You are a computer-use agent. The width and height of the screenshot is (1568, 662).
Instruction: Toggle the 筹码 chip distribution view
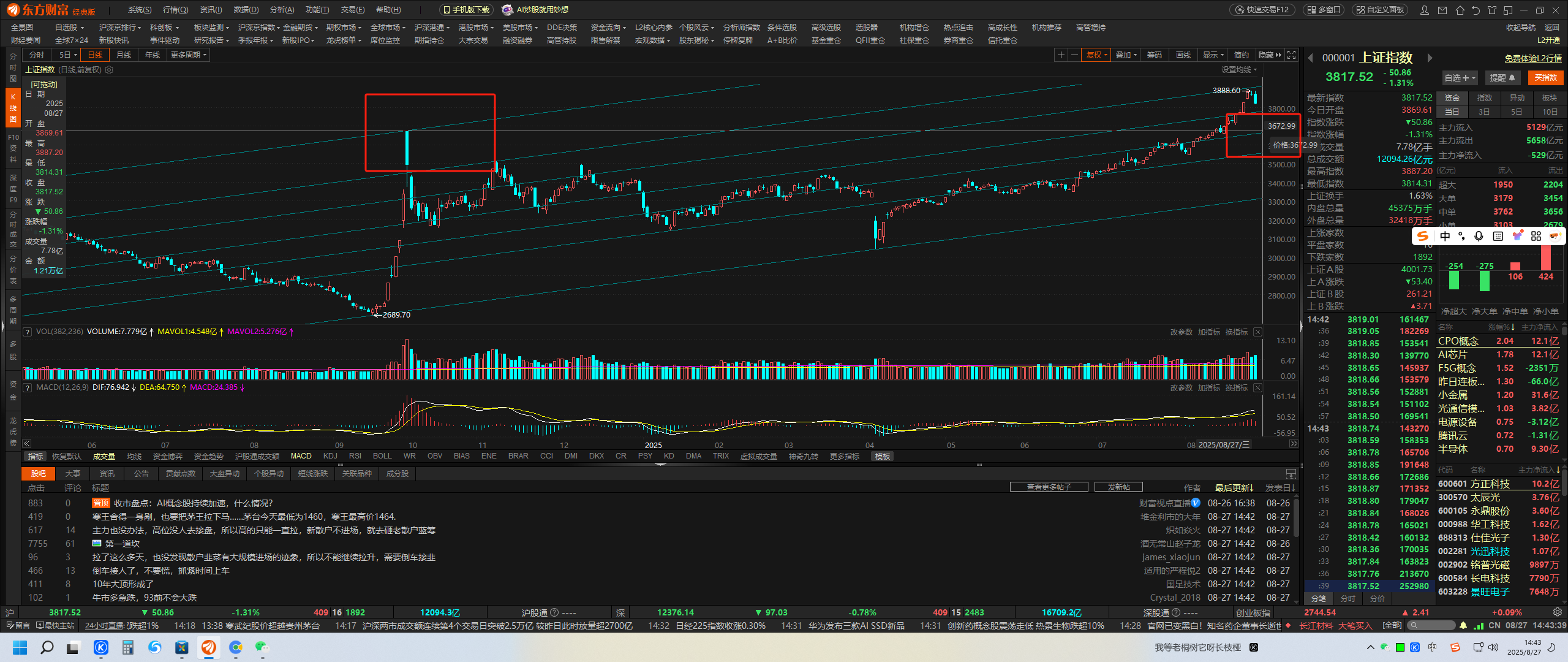click(x=1155, y=55)
